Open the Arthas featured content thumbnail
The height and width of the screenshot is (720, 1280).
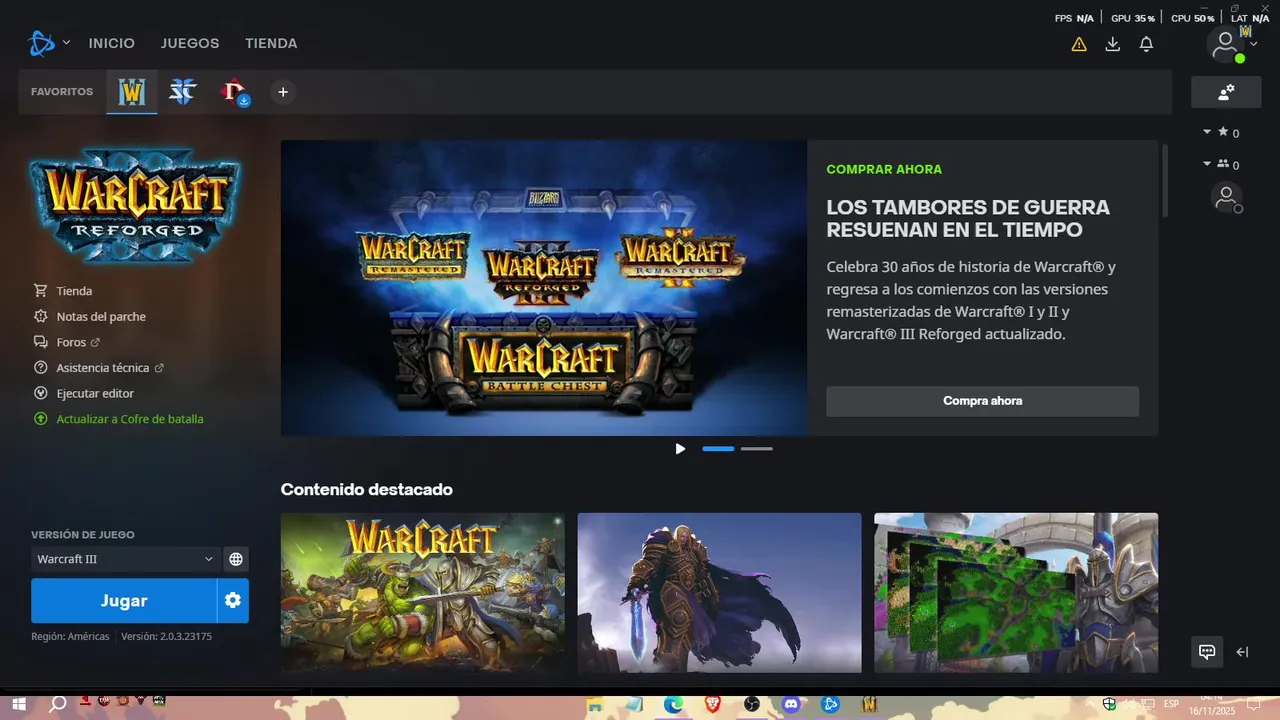point(719,592)
